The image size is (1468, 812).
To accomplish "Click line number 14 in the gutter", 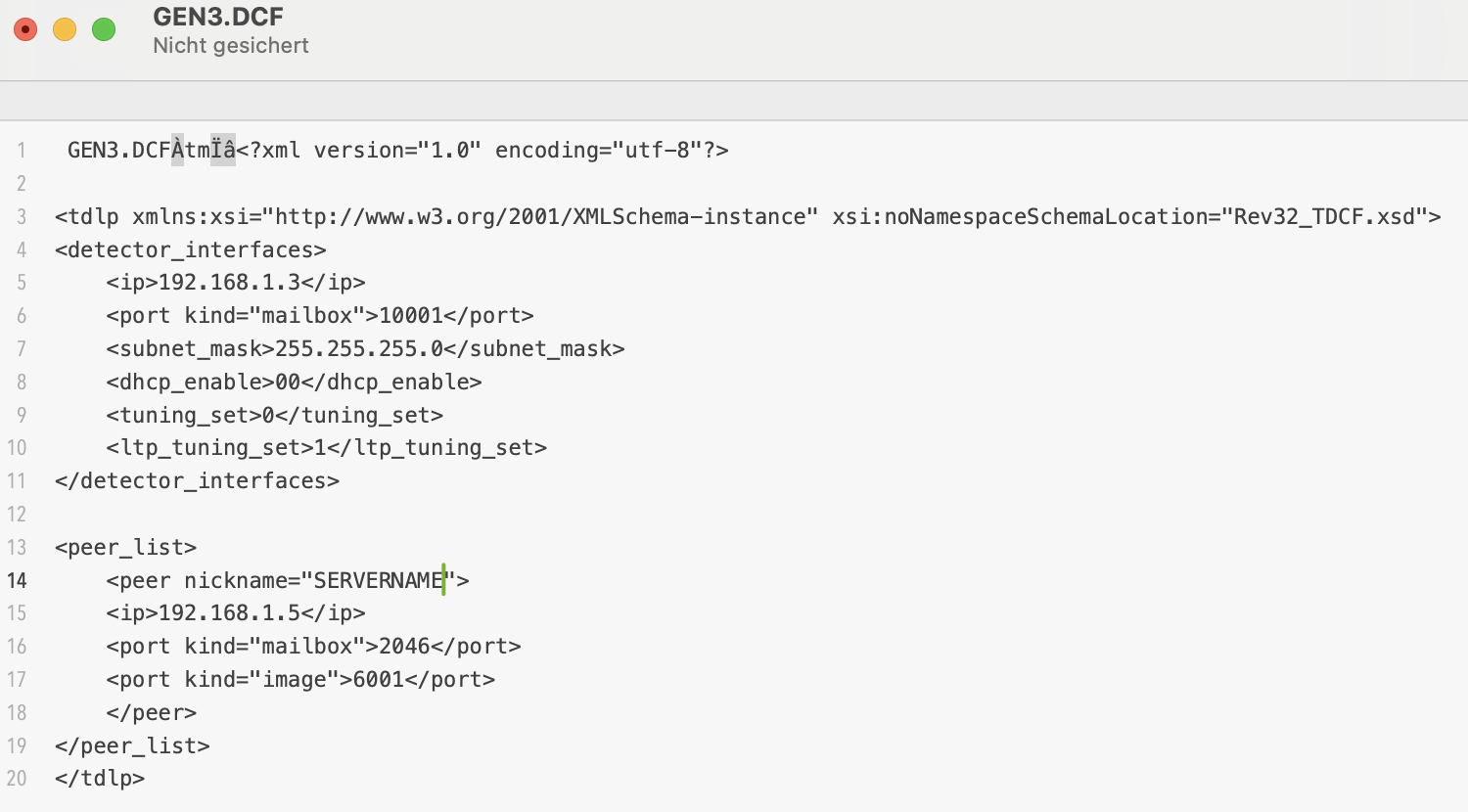I will coord(18,581).
